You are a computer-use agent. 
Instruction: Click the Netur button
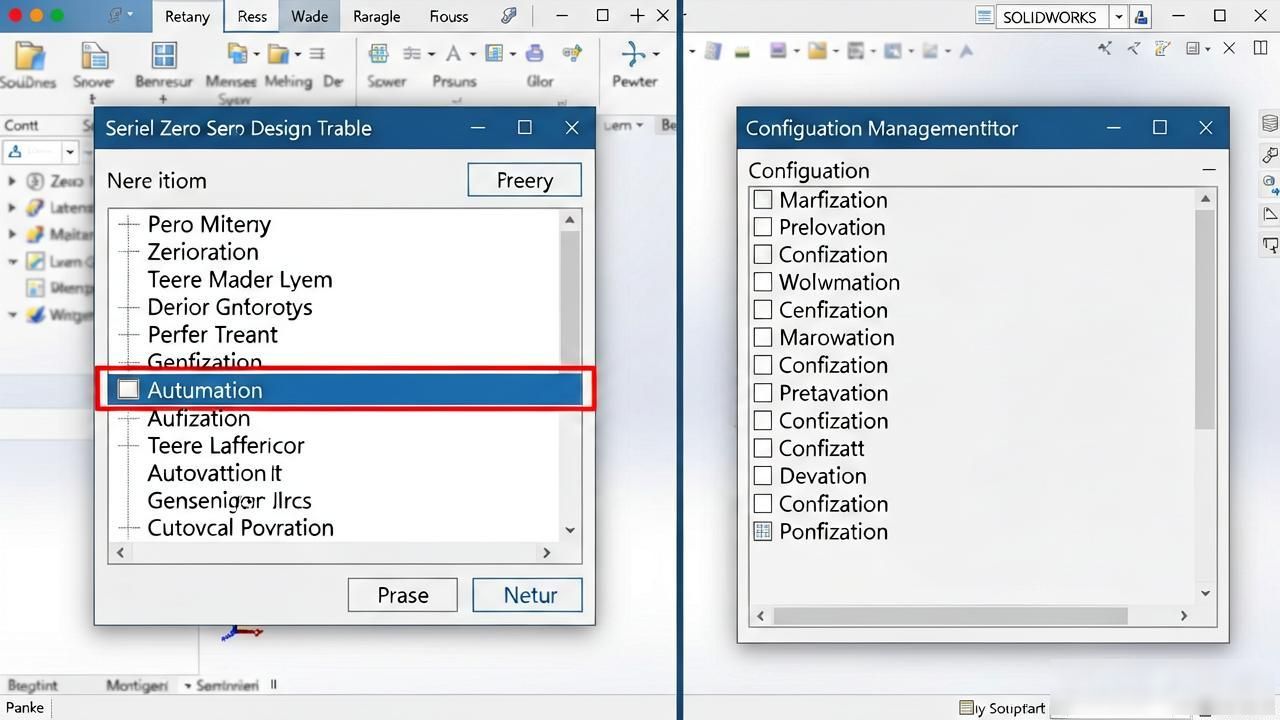coord(527,595)
